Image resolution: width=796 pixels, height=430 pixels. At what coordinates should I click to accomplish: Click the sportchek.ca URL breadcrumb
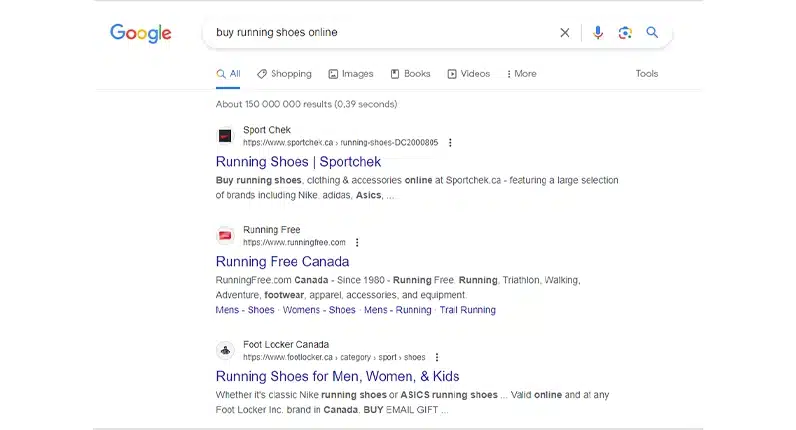tap(340, 143)
